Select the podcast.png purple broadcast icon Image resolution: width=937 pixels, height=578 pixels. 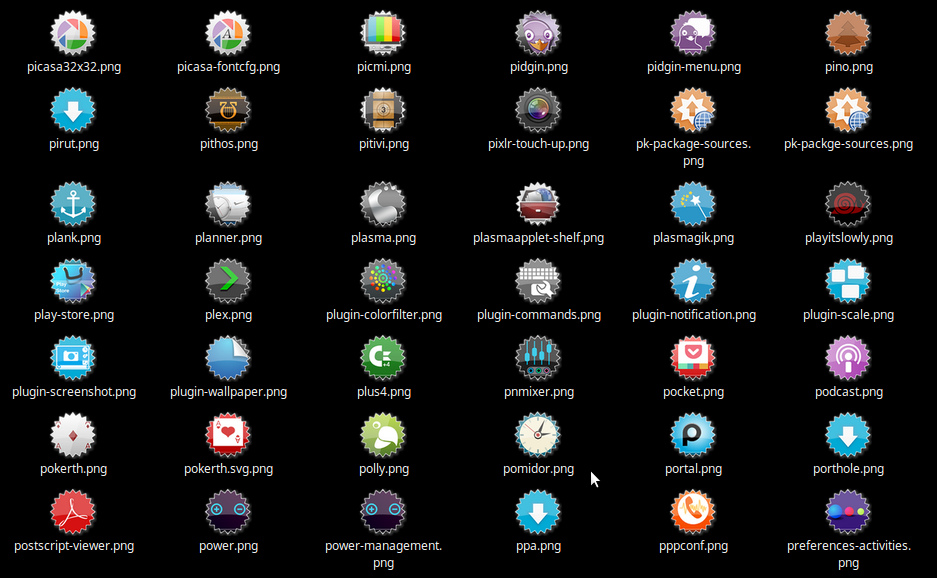(x=848, y=359)
